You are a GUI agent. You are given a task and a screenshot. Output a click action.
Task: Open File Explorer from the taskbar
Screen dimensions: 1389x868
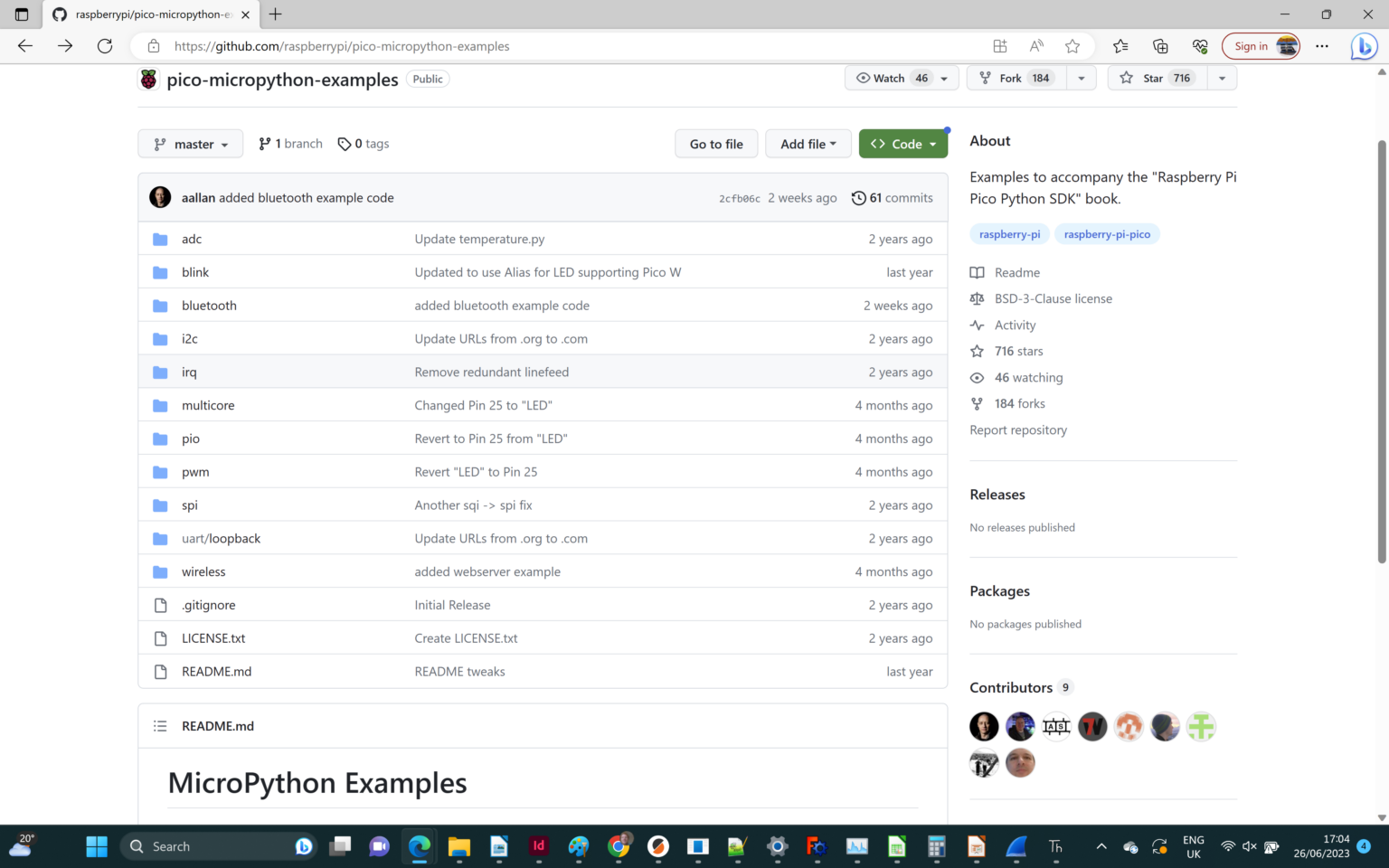pyautogui.click(x=459, y=846)
